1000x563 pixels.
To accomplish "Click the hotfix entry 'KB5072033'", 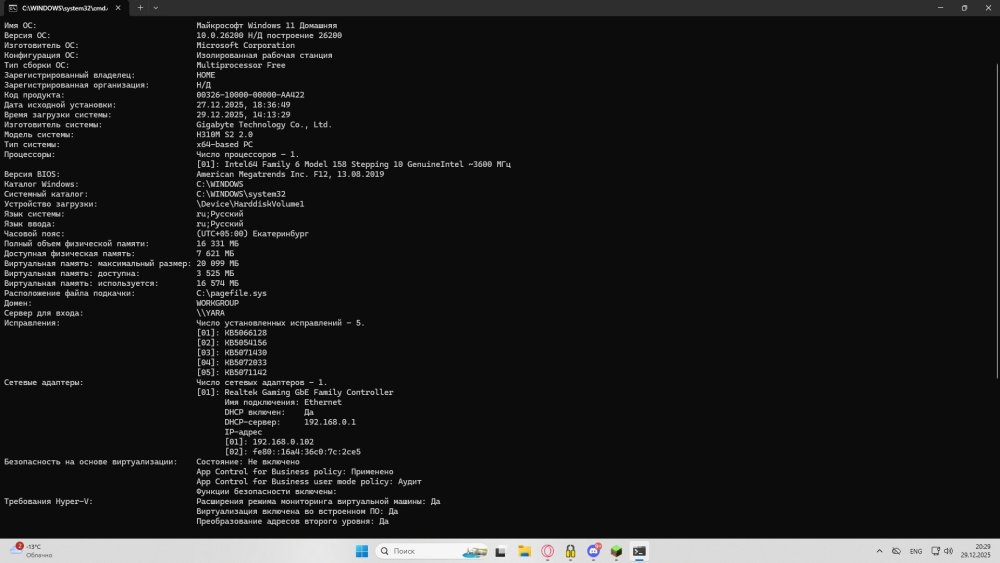I will pyautogui.click(x=246, y=363).
